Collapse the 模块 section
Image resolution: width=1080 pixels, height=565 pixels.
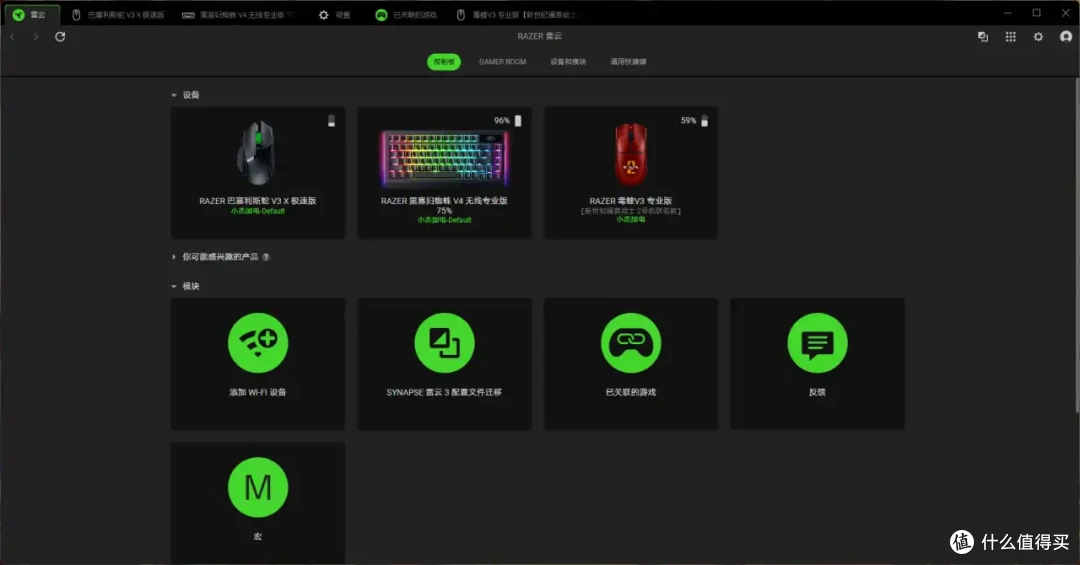(x=174, y=286)
